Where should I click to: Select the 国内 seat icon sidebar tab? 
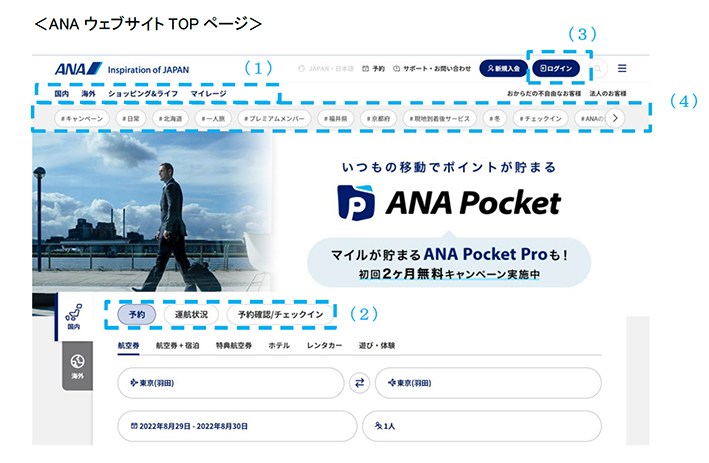[74, 317]
